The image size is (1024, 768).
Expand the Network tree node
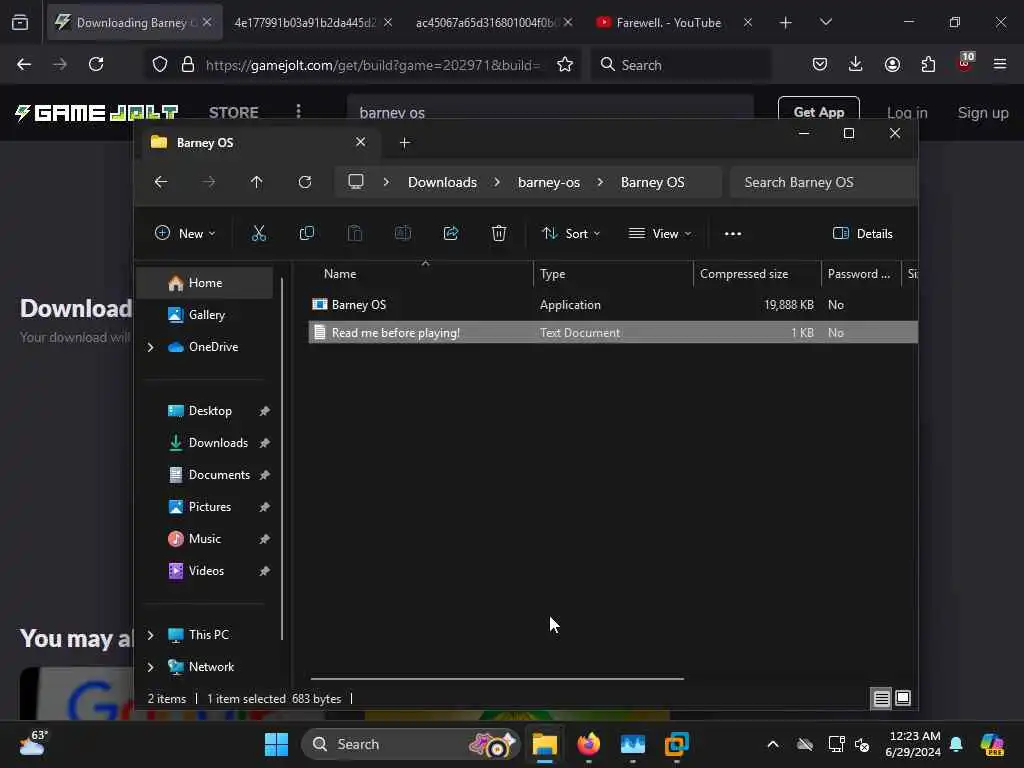tap(151, 667)
